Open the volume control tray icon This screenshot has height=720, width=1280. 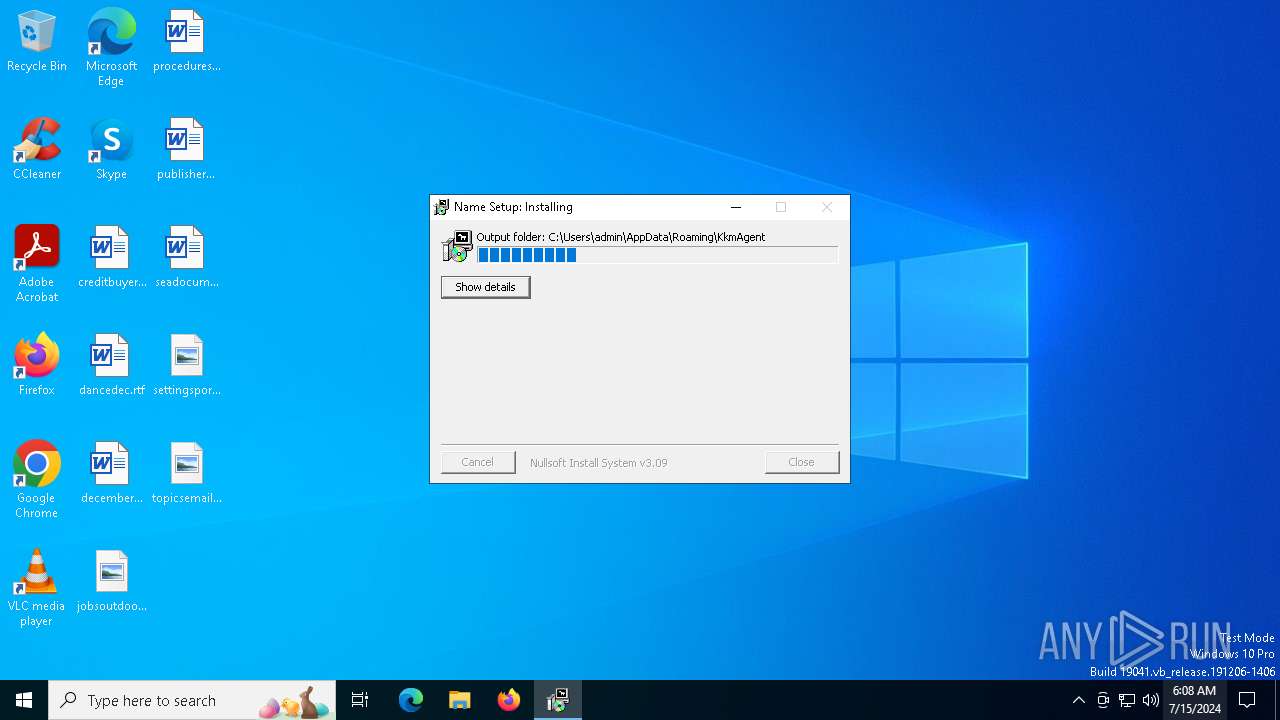pyautogui.click(x=1151, y=700)
